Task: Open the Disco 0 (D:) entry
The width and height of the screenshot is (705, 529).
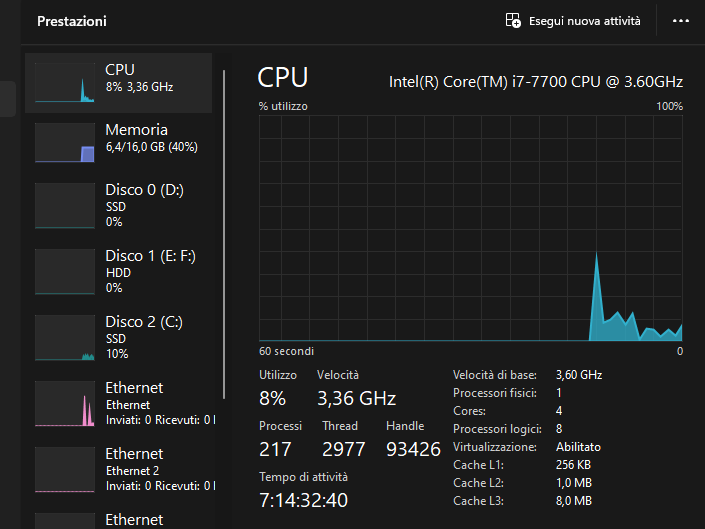Action: click(119, 205)
